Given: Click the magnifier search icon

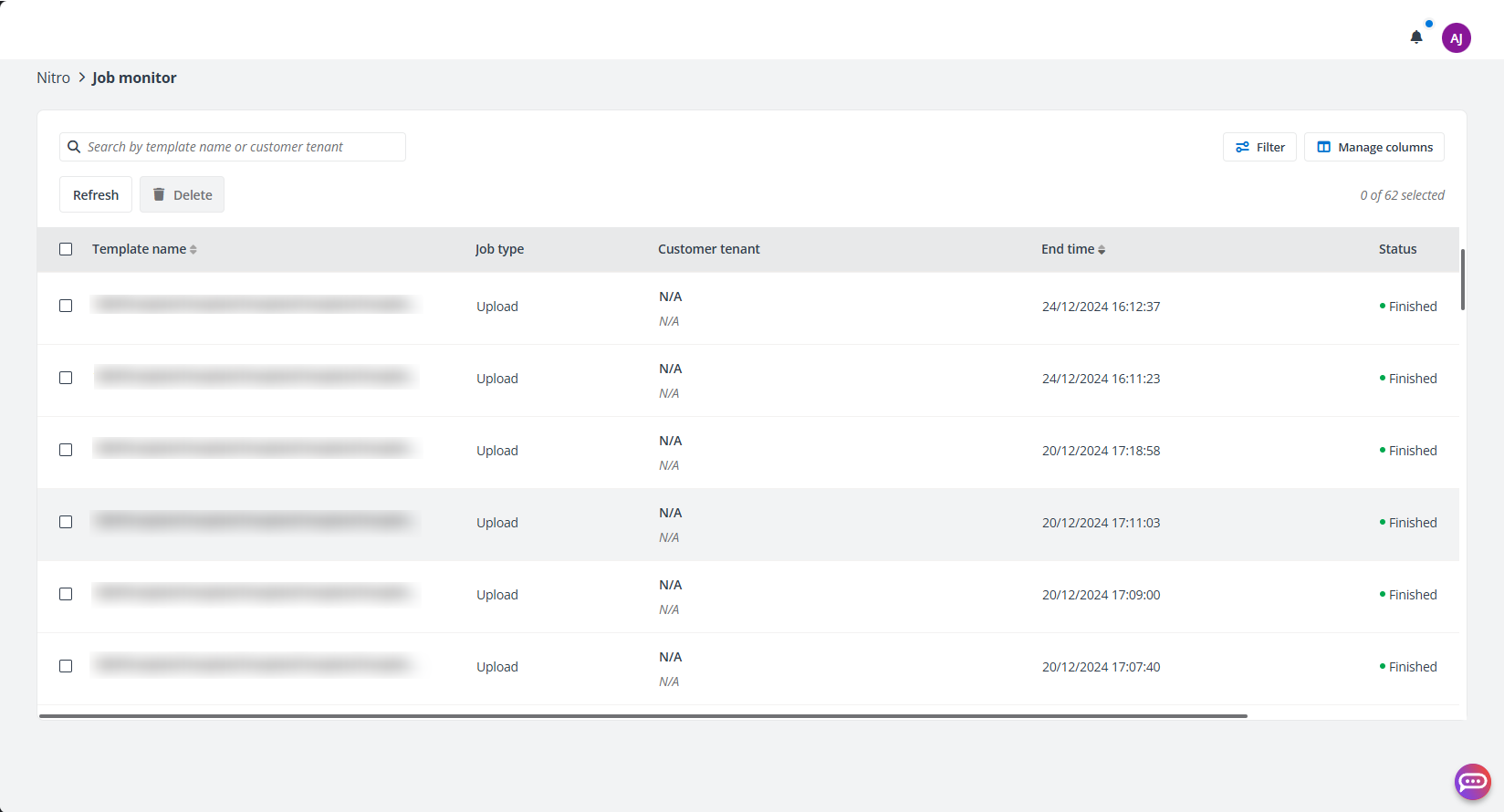Looking at the screenshot, I should (x=74, y=147).
